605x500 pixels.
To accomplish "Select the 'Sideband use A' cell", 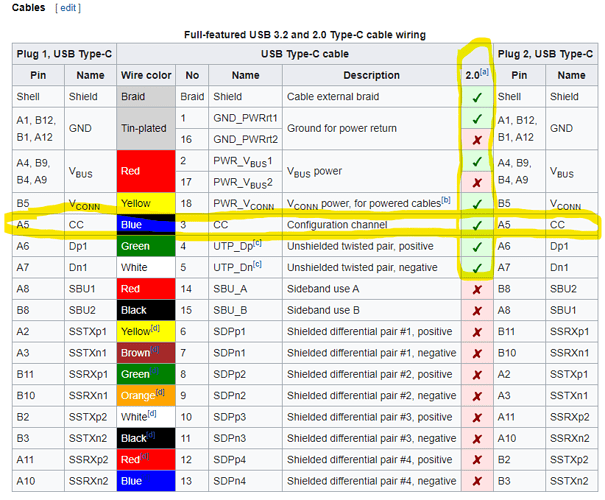I will click(372, 289).
